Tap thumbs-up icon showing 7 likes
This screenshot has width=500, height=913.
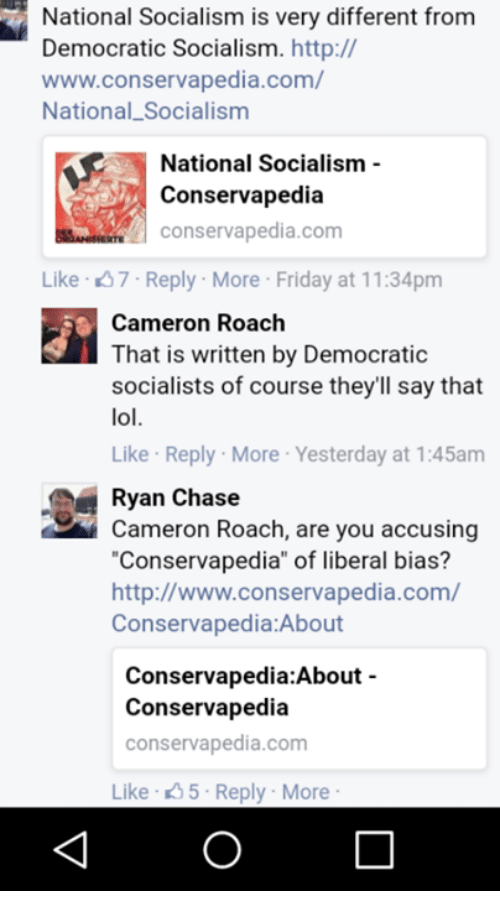coord(105,279)
